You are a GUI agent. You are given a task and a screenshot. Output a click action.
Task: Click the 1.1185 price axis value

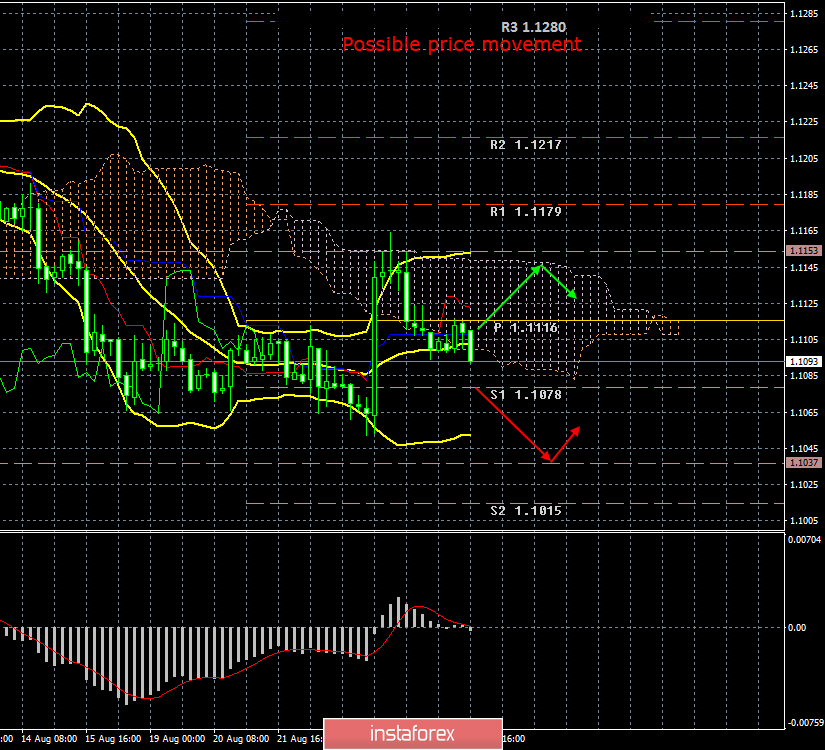click(x=804, y=195)
